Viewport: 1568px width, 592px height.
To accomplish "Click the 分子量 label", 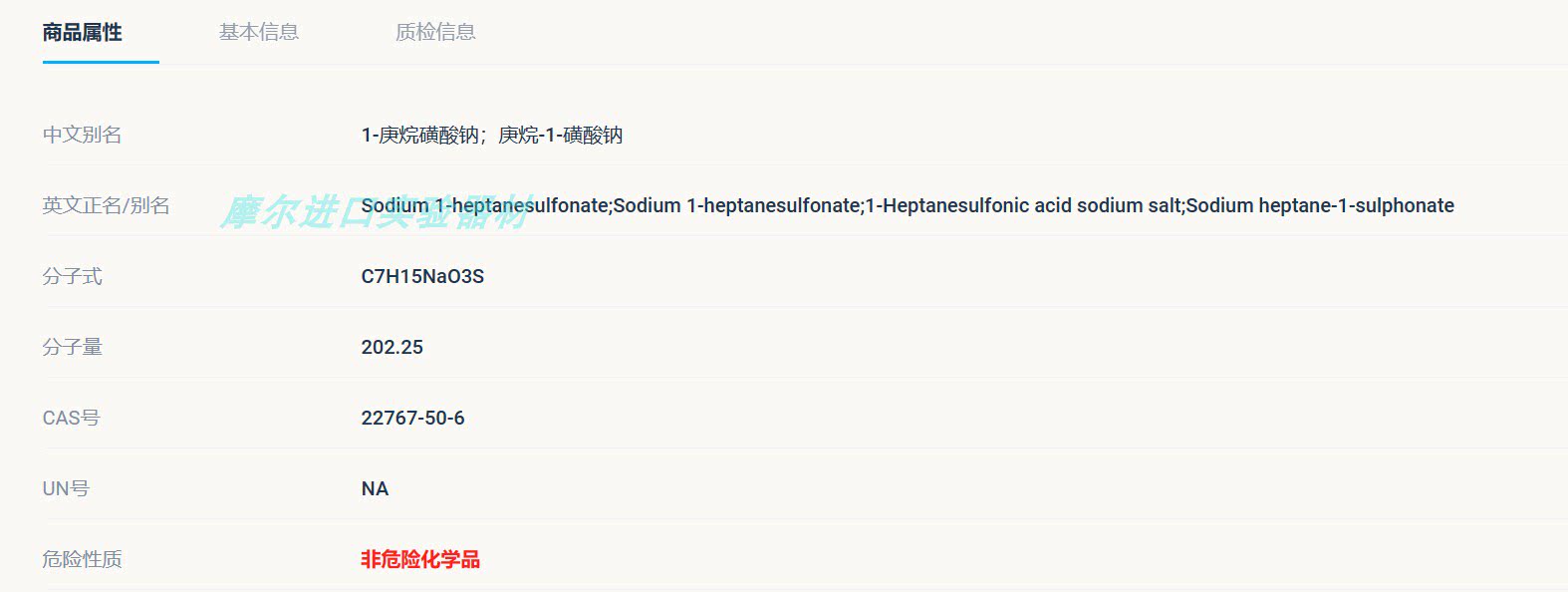I will click(72, 347).
